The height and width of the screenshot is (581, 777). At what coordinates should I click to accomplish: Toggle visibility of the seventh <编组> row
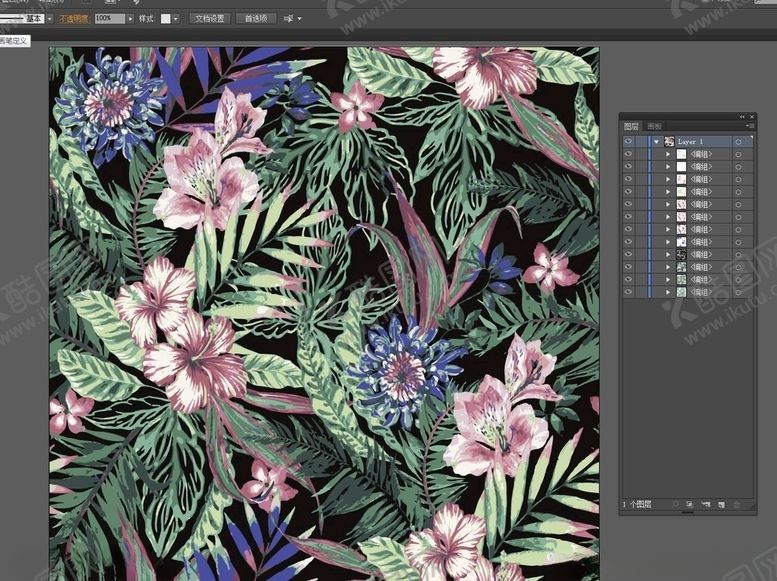coord(628,229)
